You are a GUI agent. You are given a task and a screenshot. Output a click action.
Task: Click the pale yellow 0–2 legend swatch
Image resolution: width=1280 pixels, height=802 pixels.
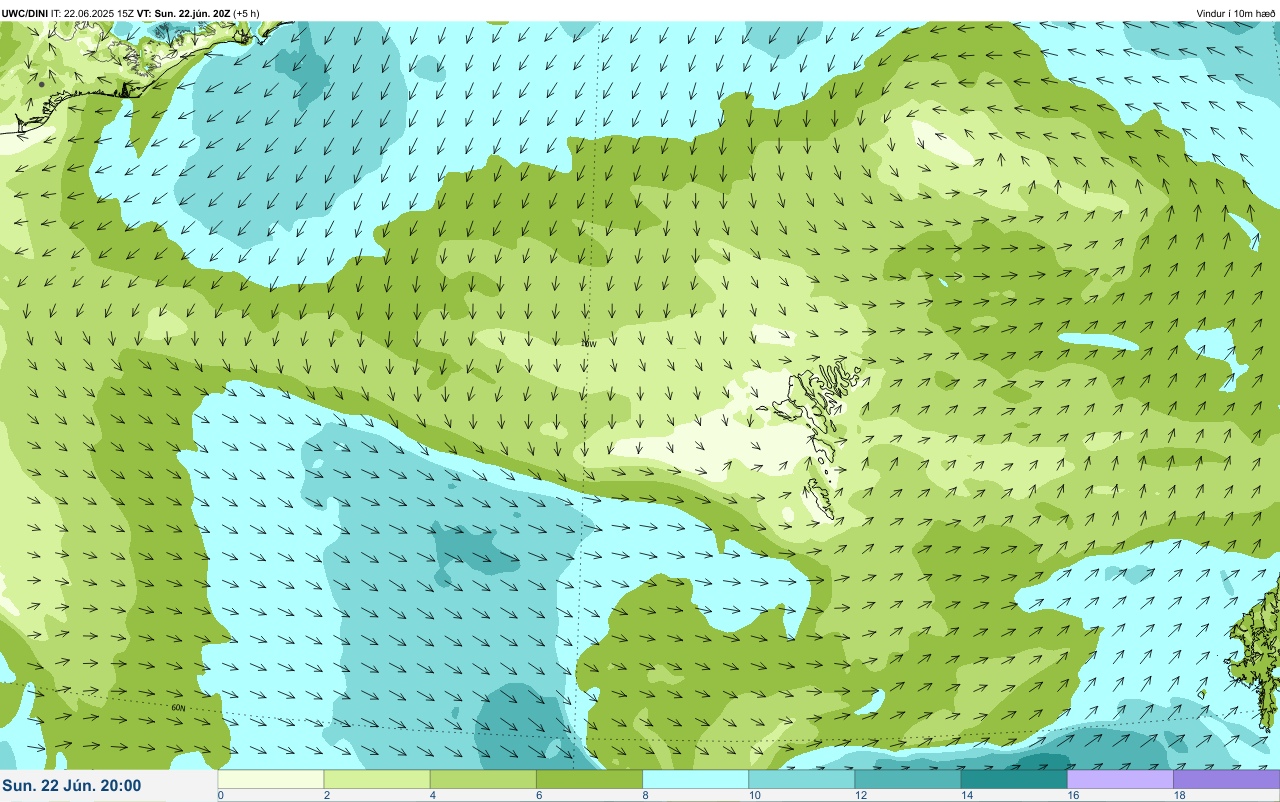tap(271, 779)
